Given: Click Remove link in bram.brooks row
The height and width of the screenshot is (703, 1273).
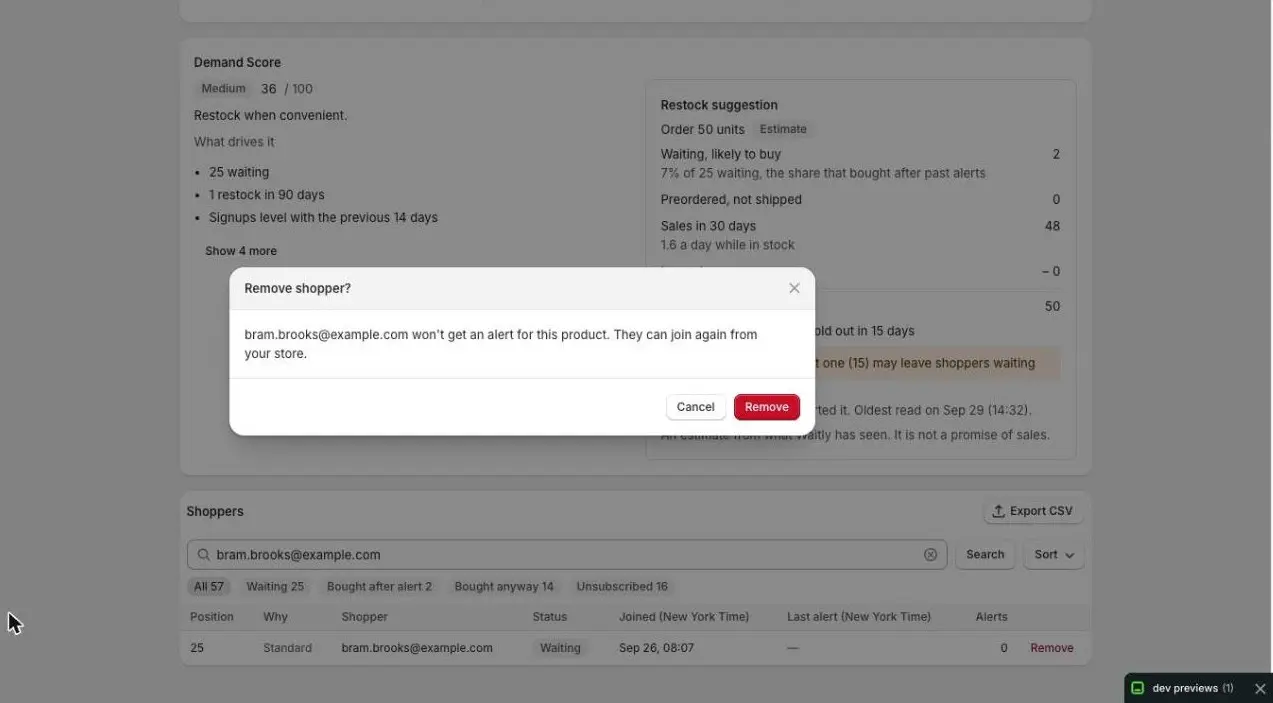Looking at the screenshot, I should pyautogui.click(x=1052, y=648).
